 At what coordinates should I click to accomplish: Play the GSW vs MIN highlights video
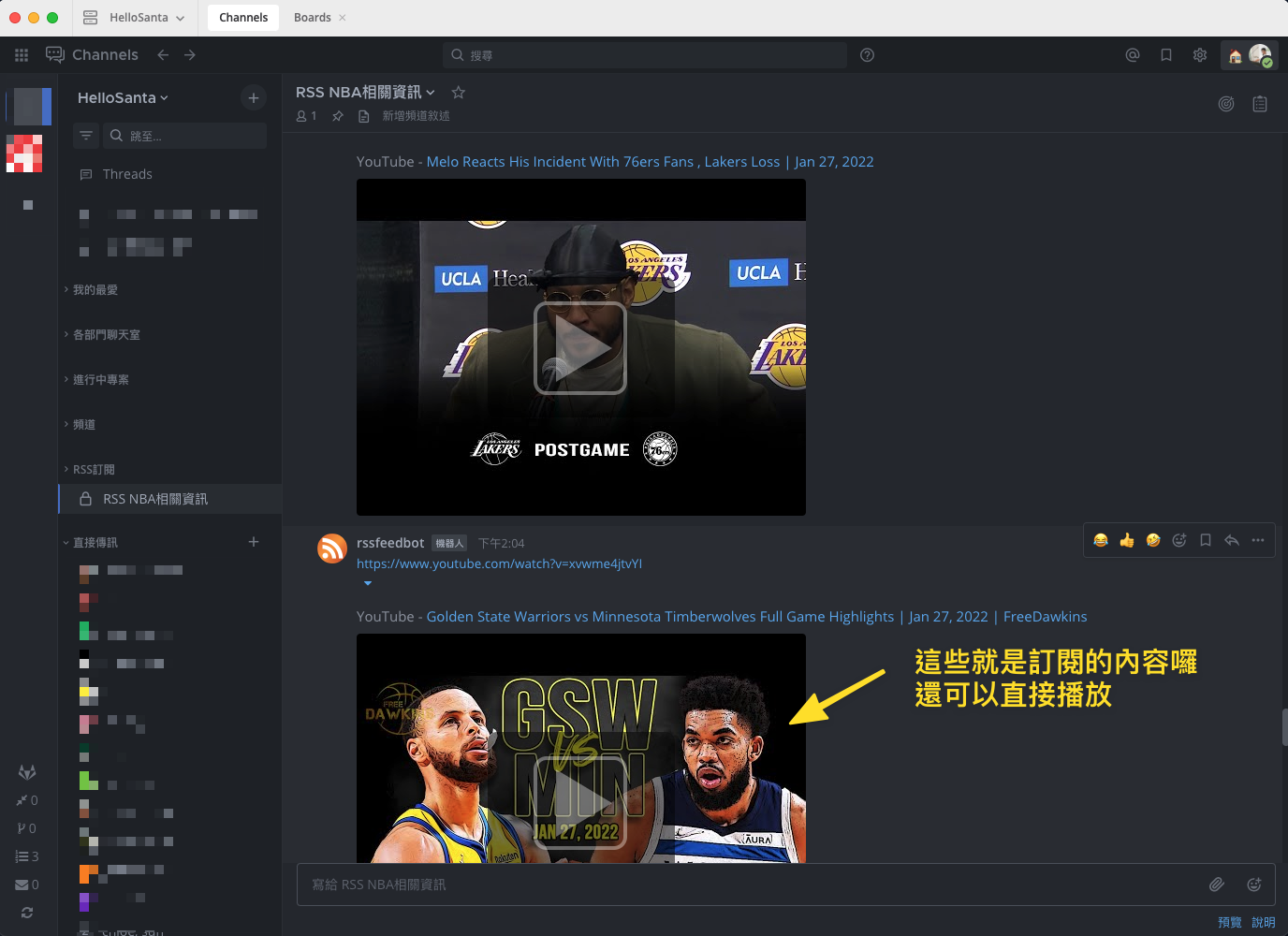[580, 802]
